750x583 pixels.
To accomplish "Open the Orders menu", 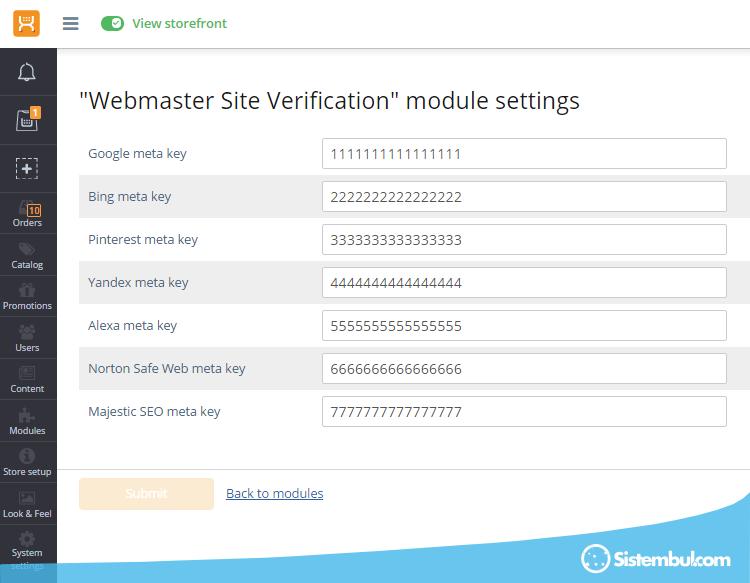I will coord(27,214).
